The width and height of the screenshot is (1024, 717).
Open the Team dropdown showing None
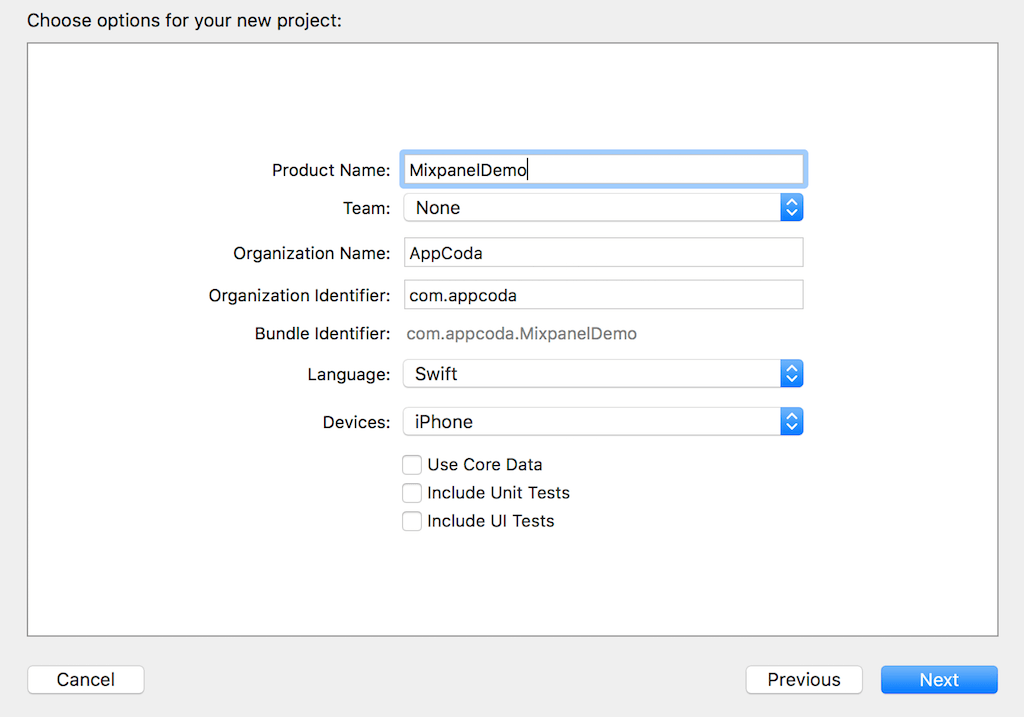pos(603,208)
